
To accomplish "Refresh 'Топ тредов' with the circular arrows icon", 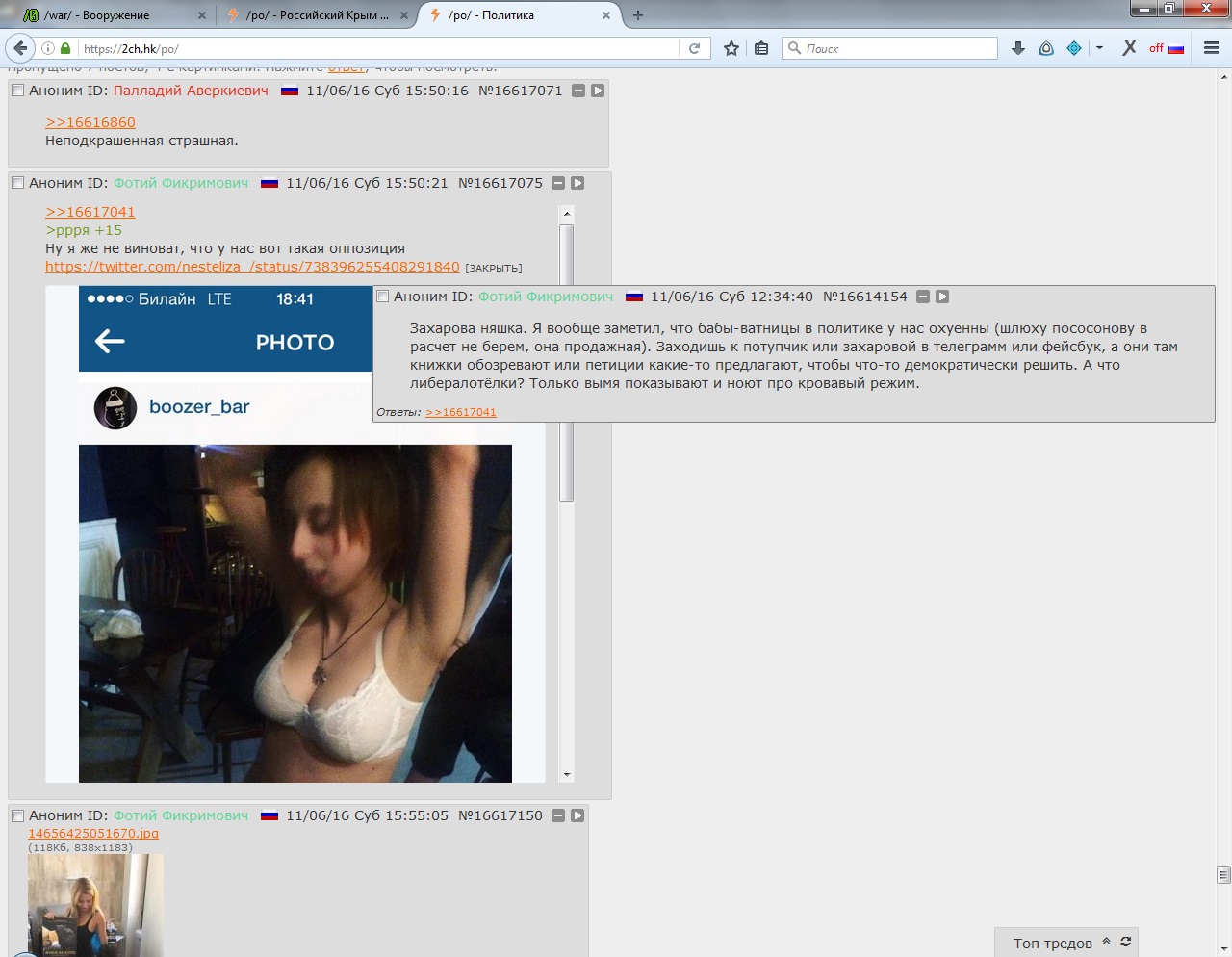I will coord(1126,942).
